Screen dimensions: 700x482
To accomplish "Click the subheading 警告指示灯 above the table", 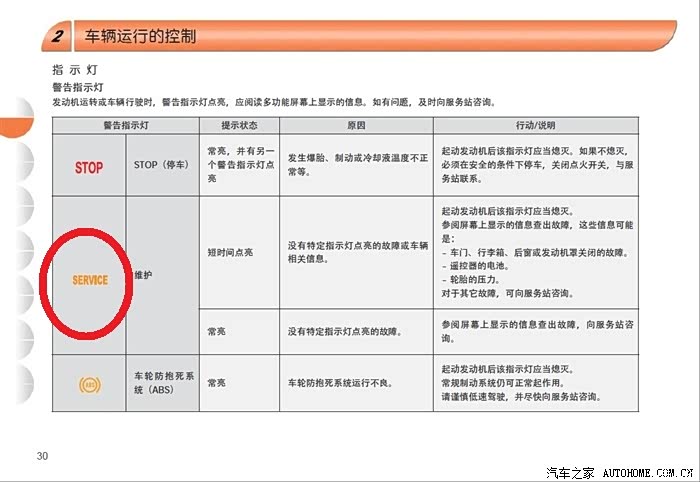I will tap(78, 87).
